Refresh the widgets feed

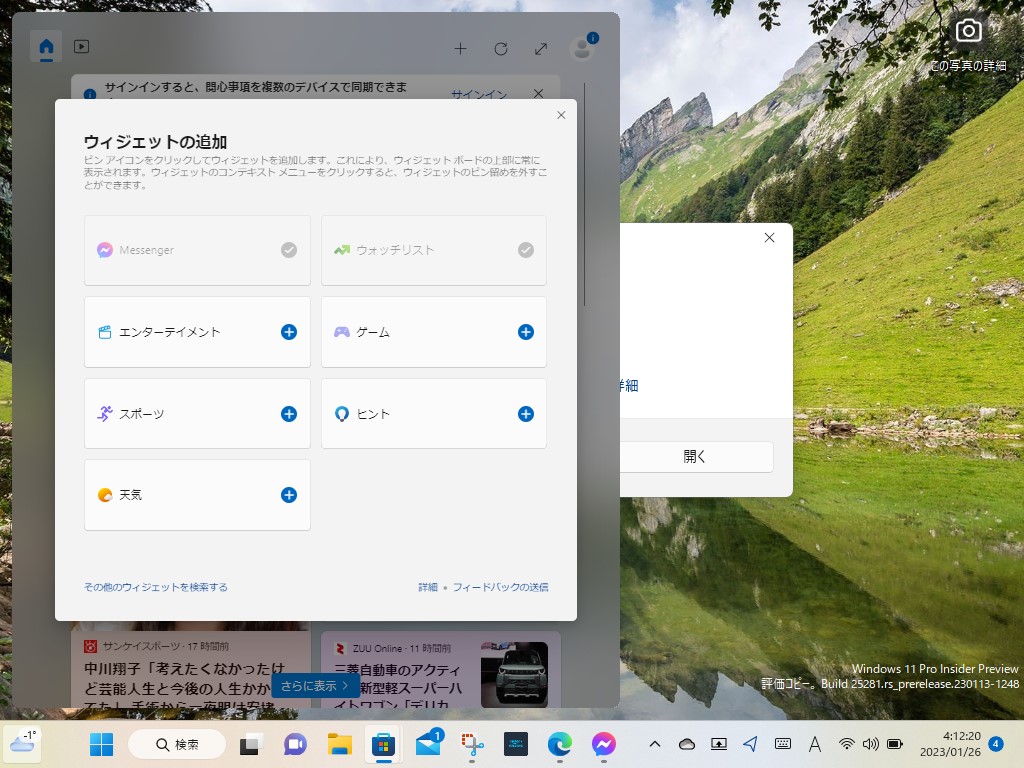500,48
